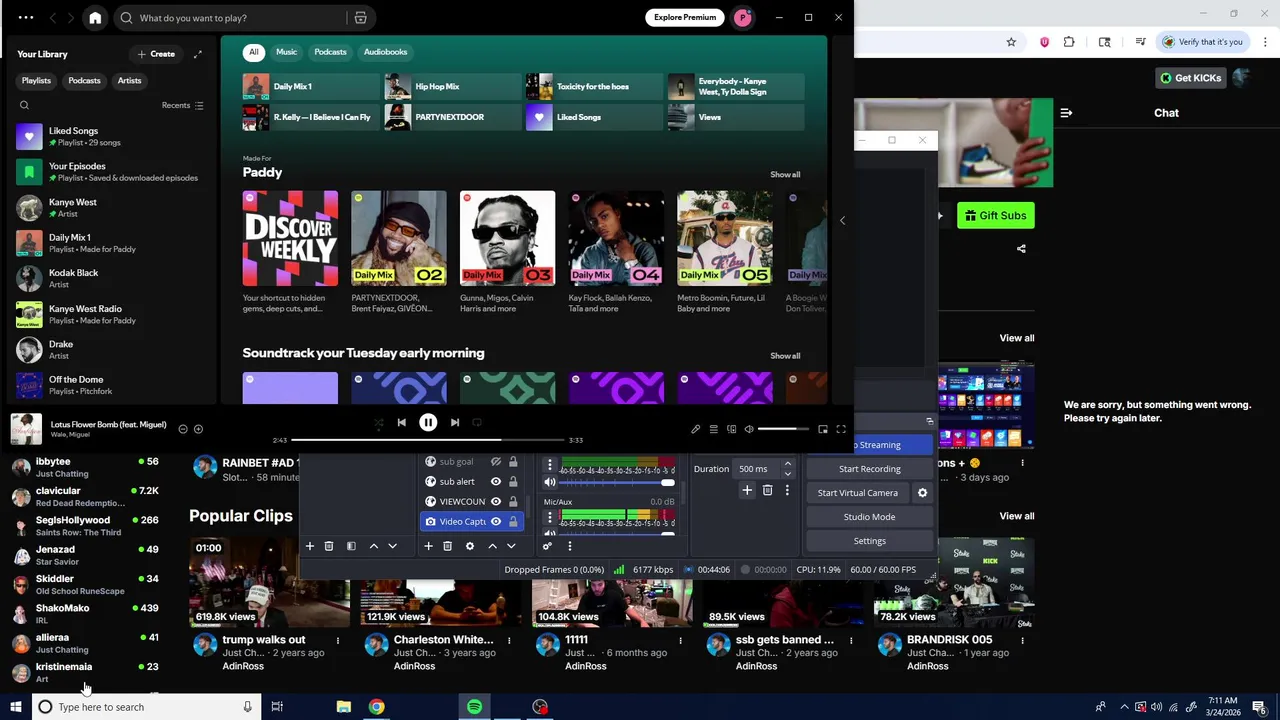Toggle lock on sub alert source

(x=513, y=481)
